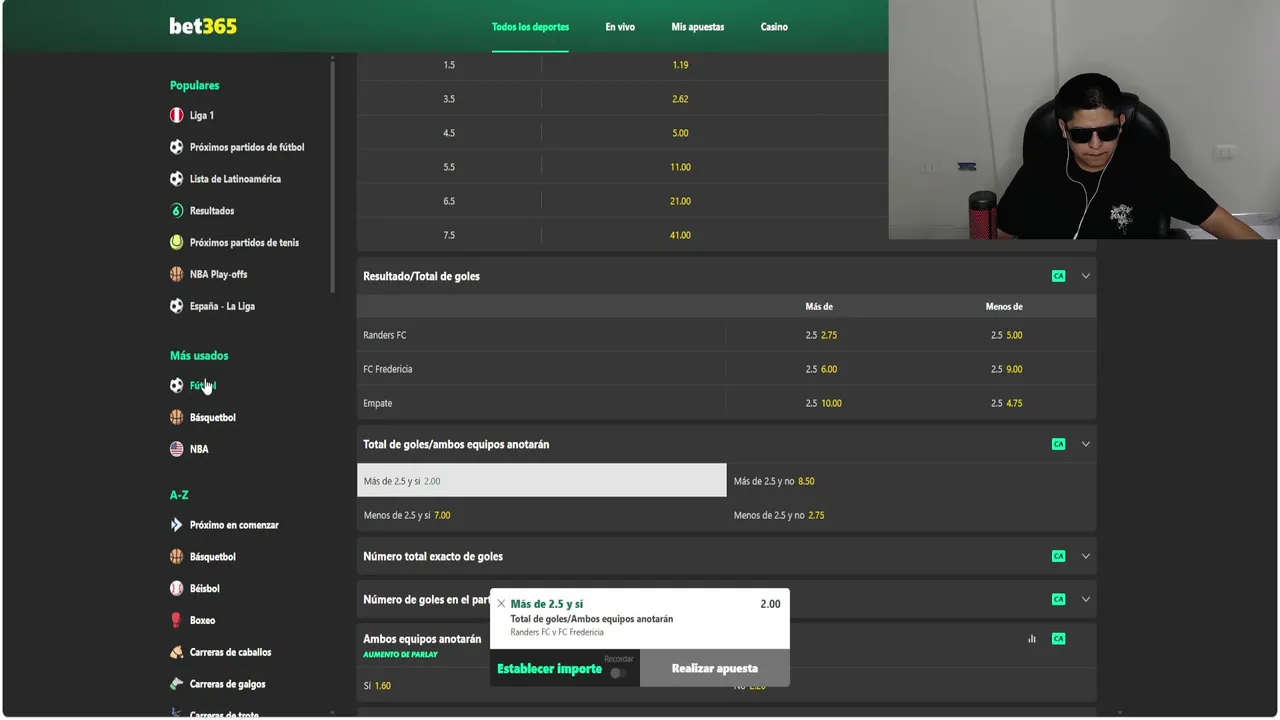The width and height of the screenshot is (1280, 720).
Task: Click CA badge in Número de goles en el partido
Action: point(1058,600)
